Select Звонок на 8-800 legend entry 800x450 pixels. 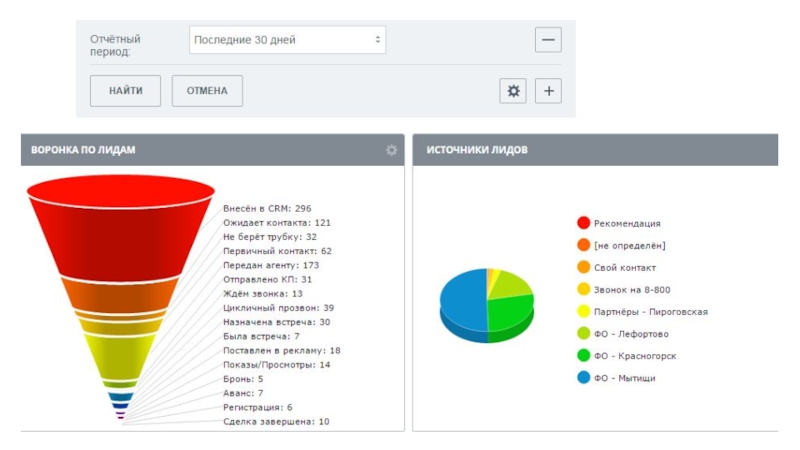632,289
